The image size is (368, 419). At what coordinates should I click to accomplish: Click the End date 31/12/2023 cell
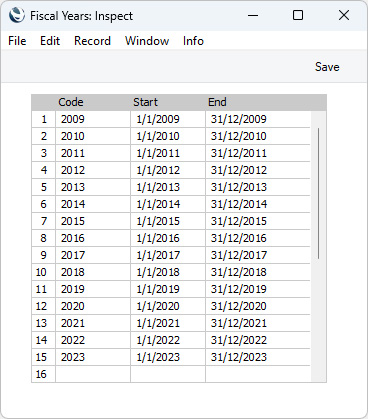(x=258, y=357)
